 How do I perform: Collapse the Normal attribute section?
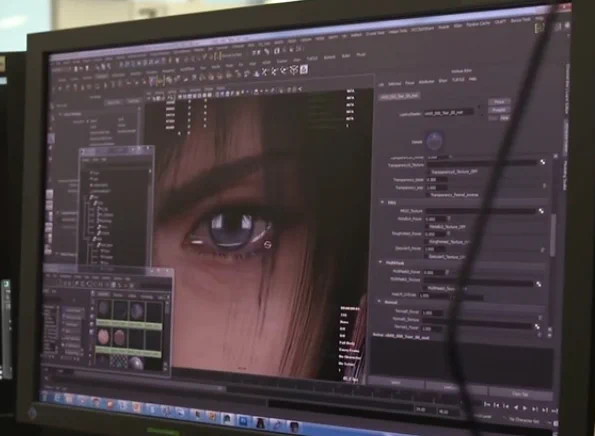click(x=379, y=302)
